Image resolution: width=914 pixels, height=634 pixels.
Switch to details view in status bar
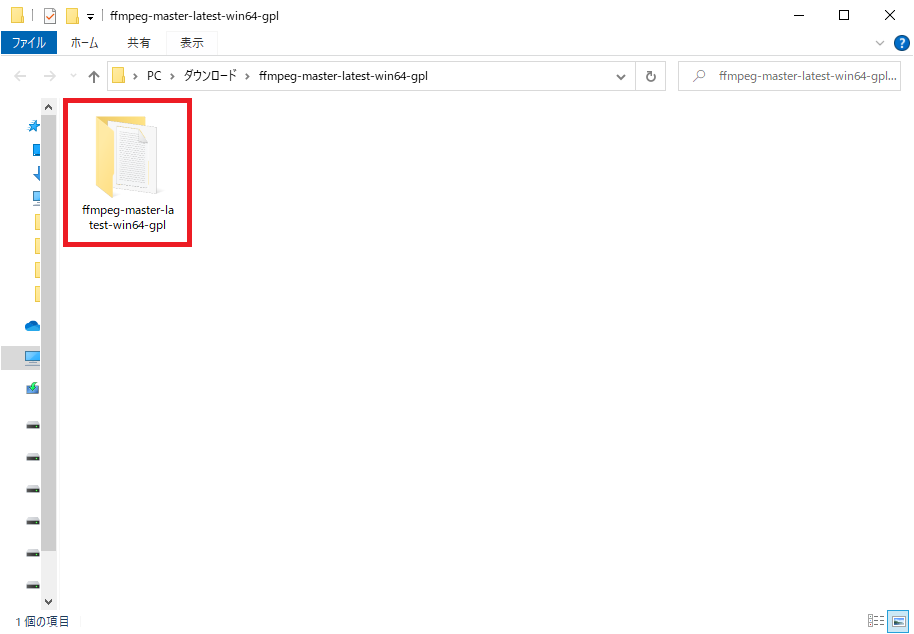(876, 621)
